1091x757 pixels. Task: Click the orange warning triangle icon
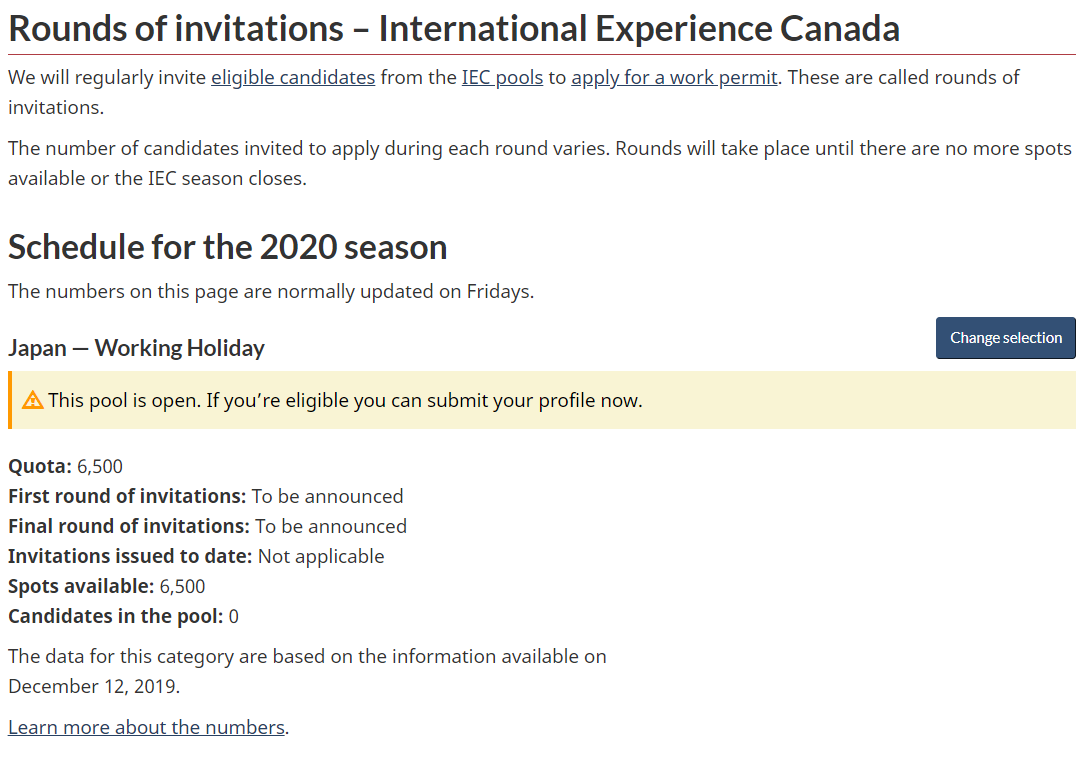(33, 401)
